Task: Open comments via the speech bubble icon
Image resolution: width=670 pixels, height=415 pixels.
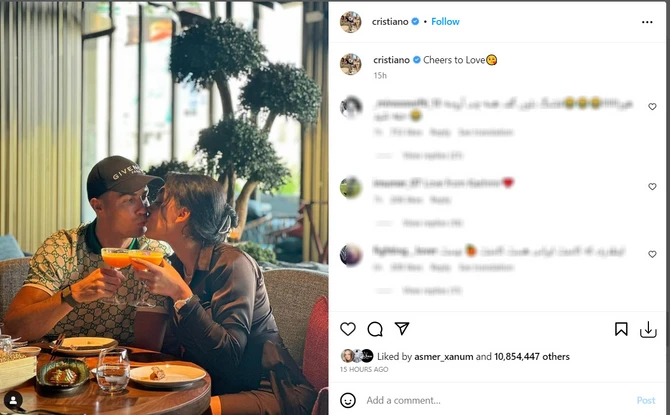Action: pos(375,329)
